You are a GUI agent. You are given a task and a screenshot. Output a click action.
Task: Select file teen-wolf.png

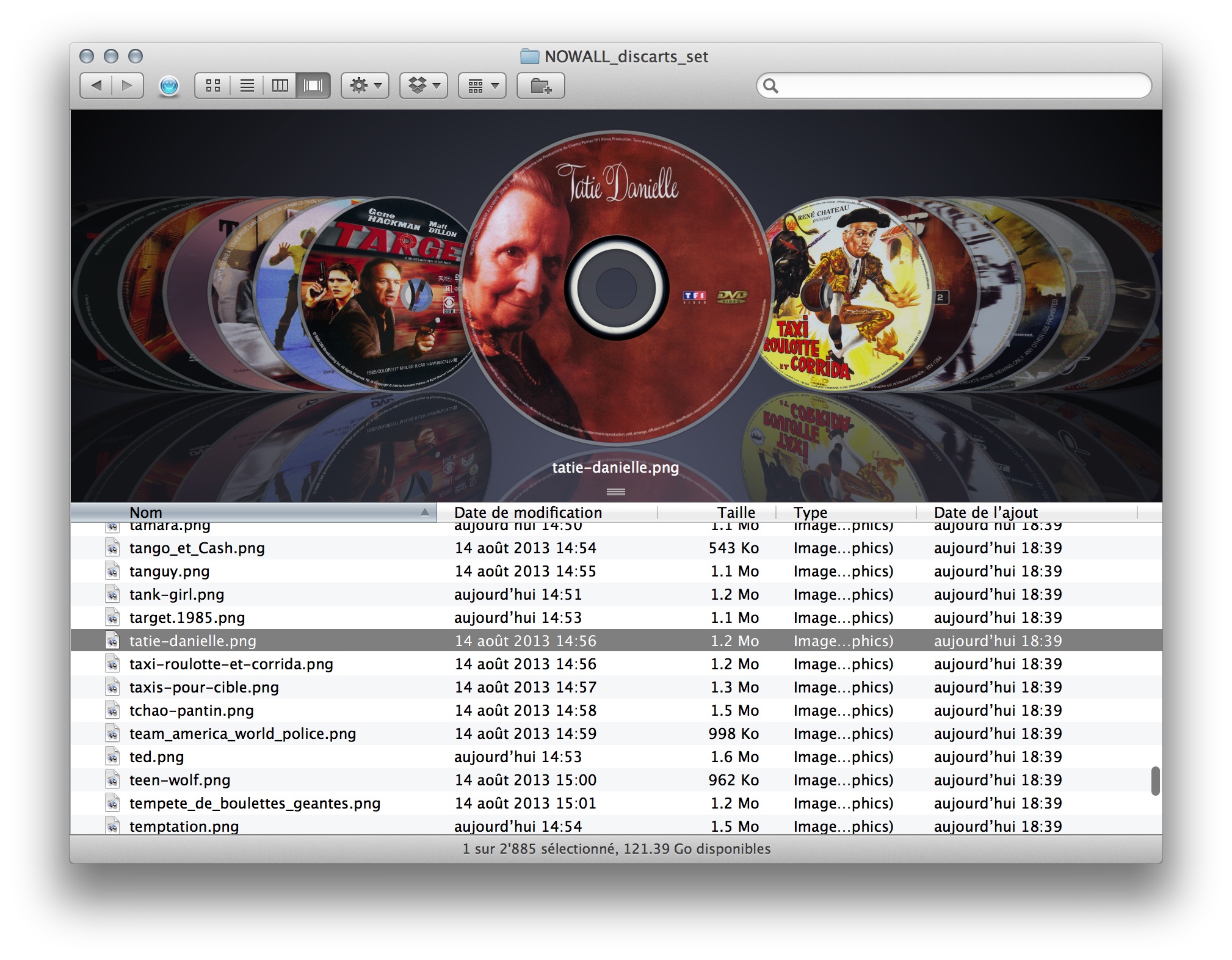click(x=616, y=780)
